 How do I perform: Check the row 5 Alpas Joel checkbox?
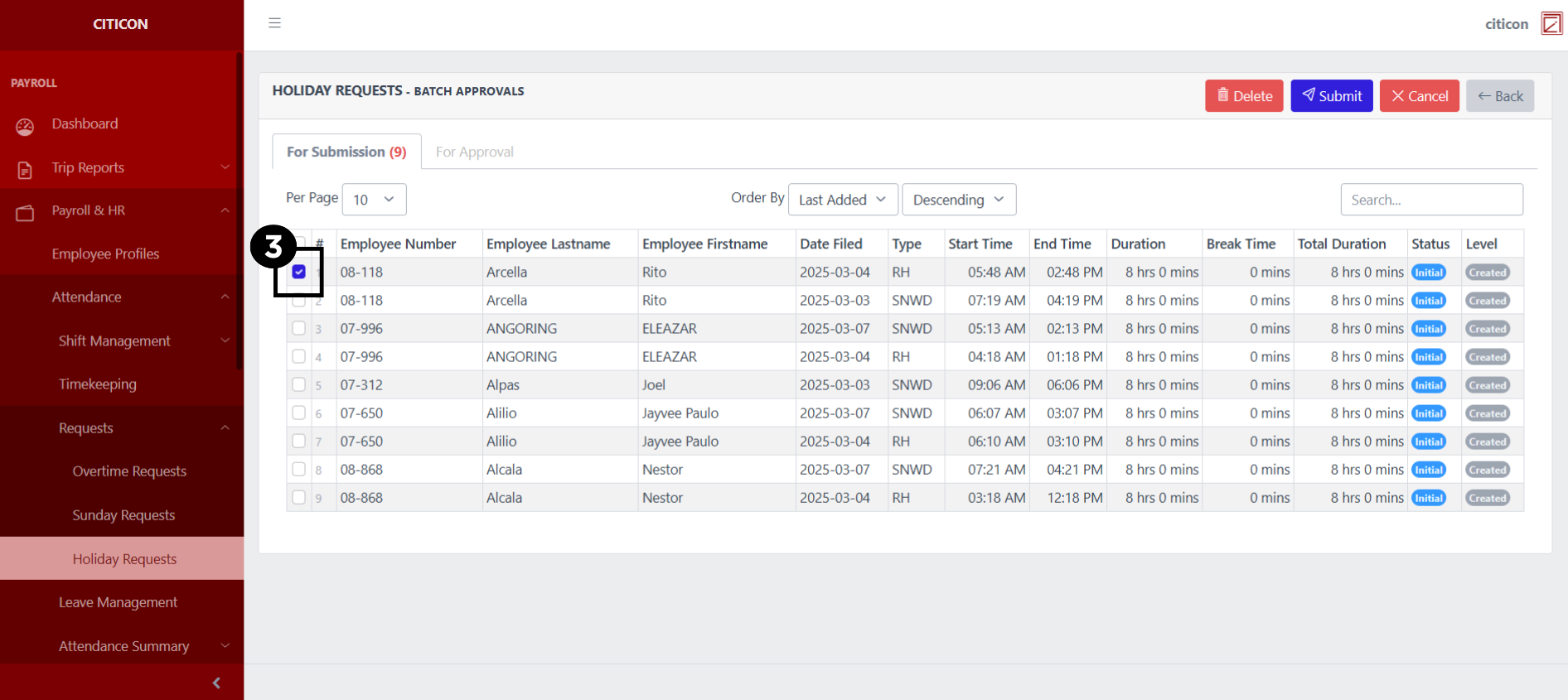[299, 384]
